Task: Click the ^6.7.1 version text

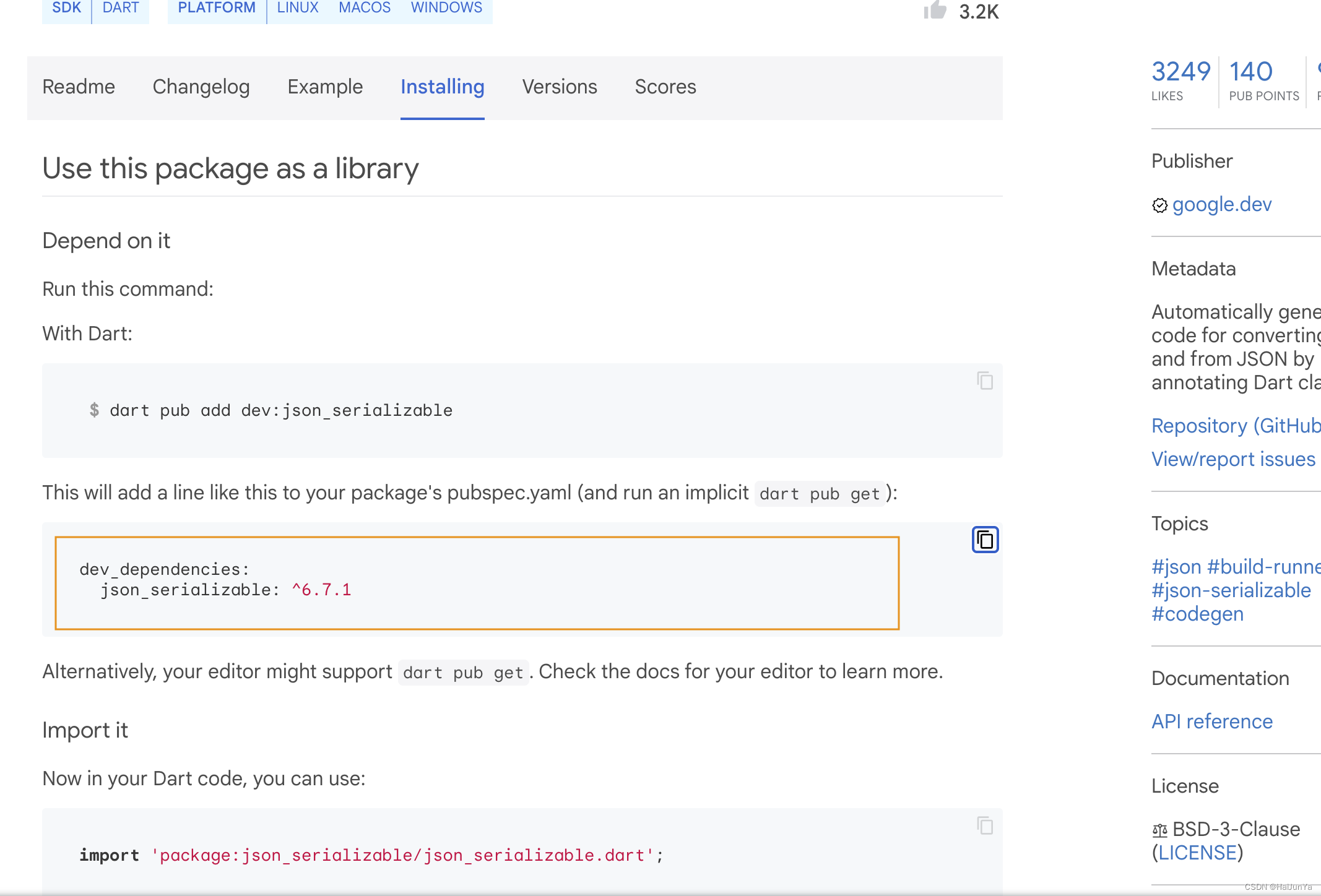Action: coord(322,590)
